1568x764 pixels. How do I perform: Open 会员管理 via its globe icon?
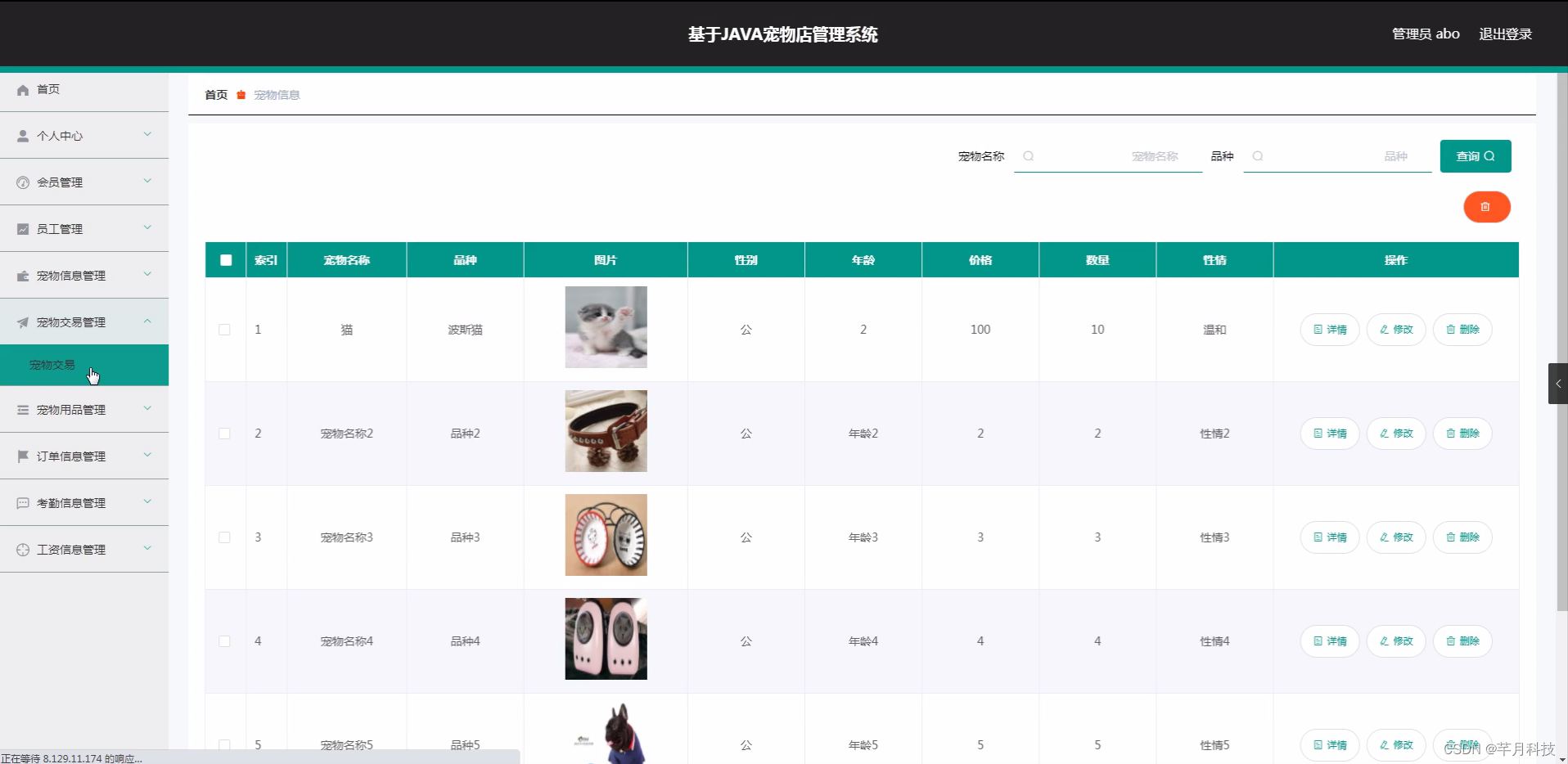point(22,182)
